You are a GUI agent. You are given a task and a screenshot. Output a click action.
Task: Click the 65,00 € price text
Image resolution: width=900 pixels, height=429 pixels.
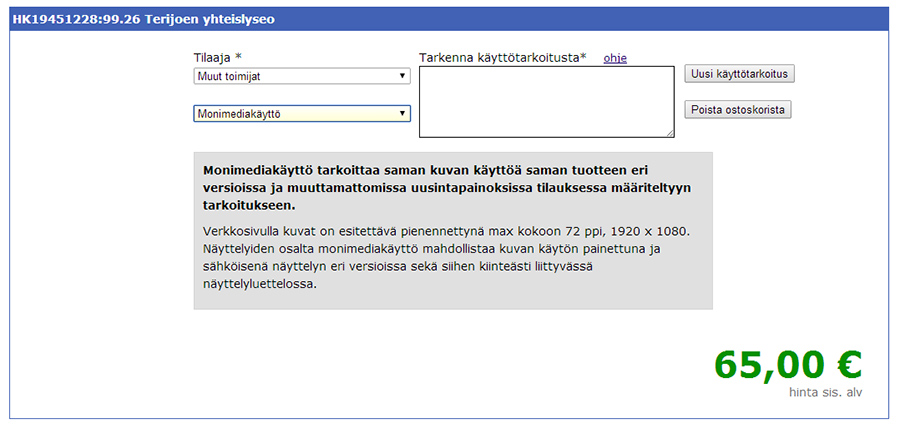click(788, 365)
